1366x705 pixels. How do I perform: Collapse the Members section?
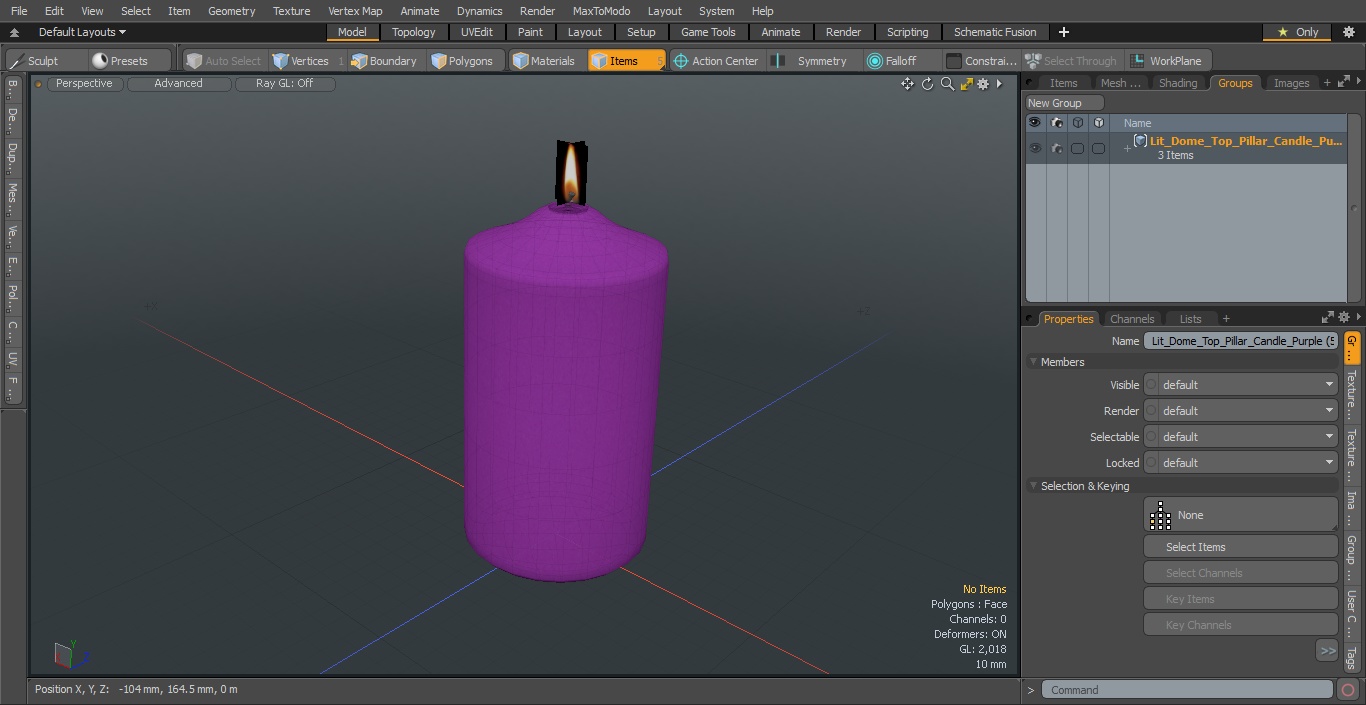coord(1033,362)
